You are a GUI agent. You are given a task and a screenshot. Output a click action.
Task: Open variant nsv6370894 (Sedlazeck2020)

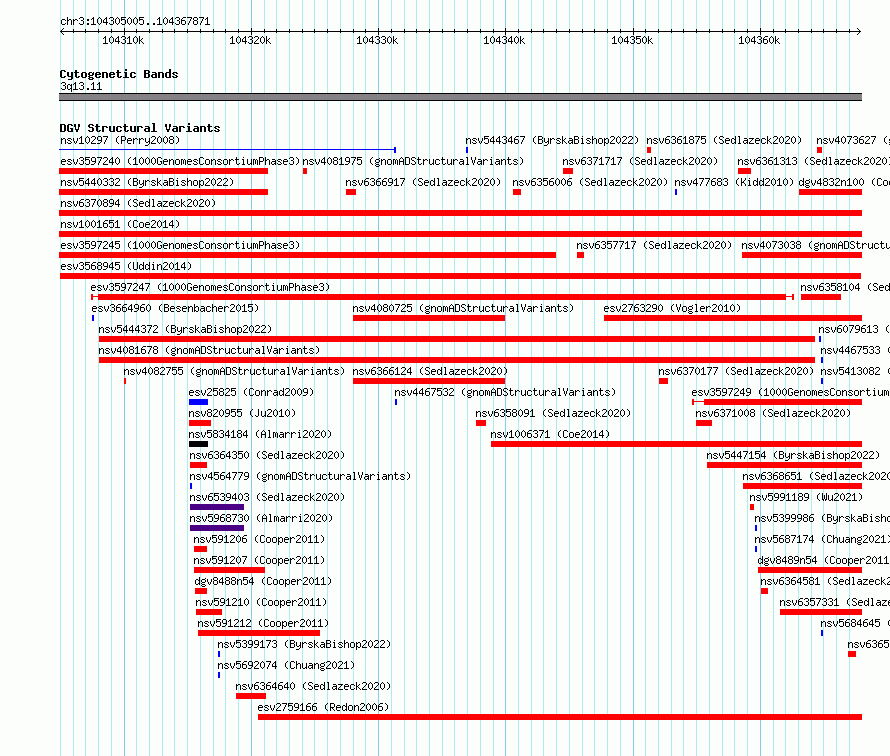tap(138, 203)
